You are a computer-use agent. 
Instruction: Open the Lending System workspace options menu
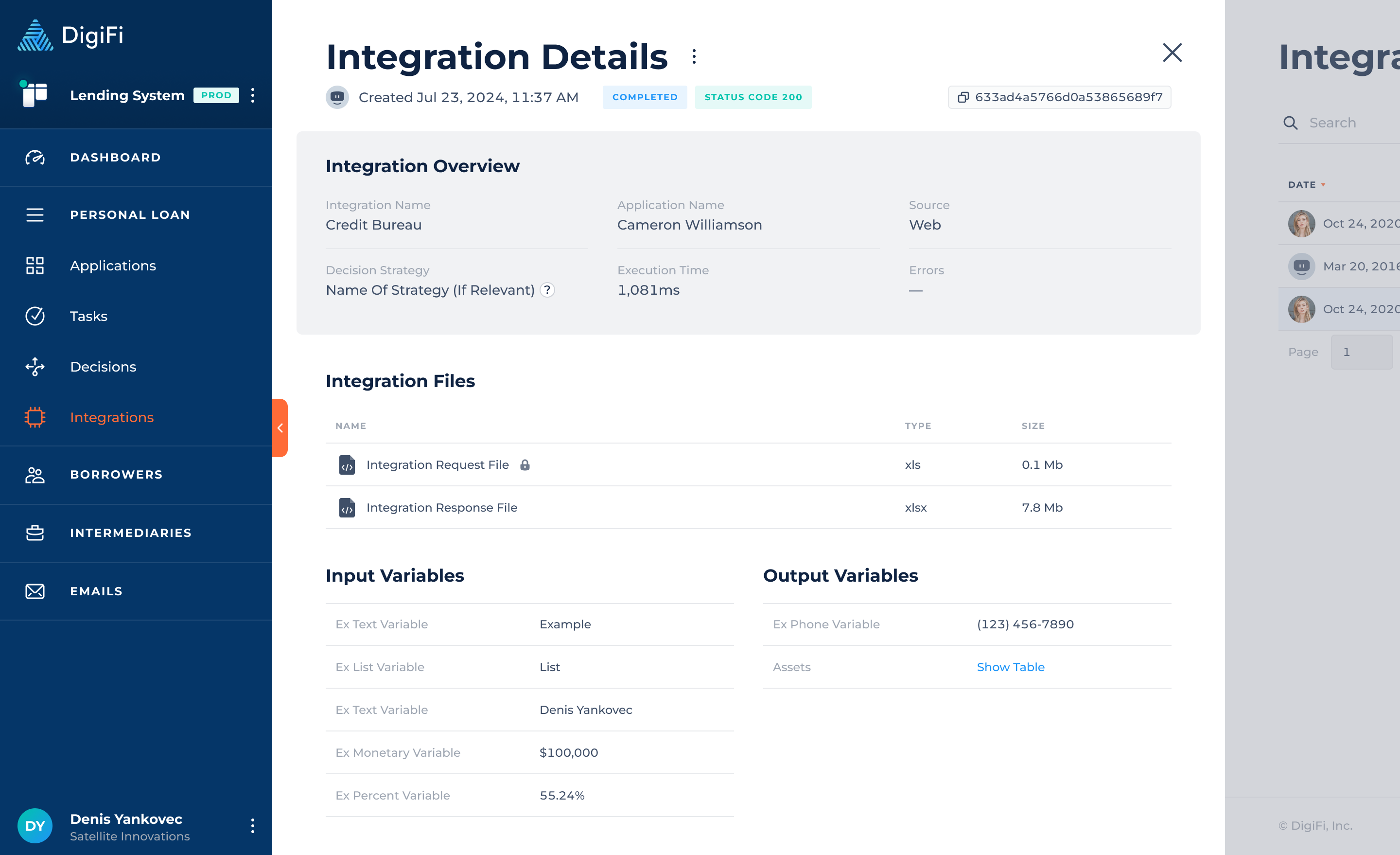[x=252, y=95]
